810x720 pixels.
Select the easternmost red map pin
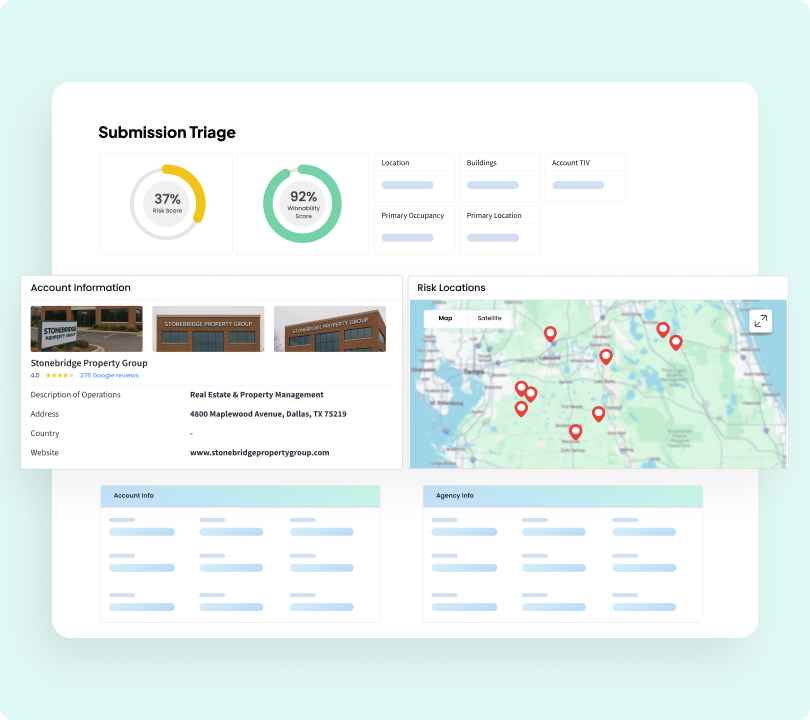point(676,342)
